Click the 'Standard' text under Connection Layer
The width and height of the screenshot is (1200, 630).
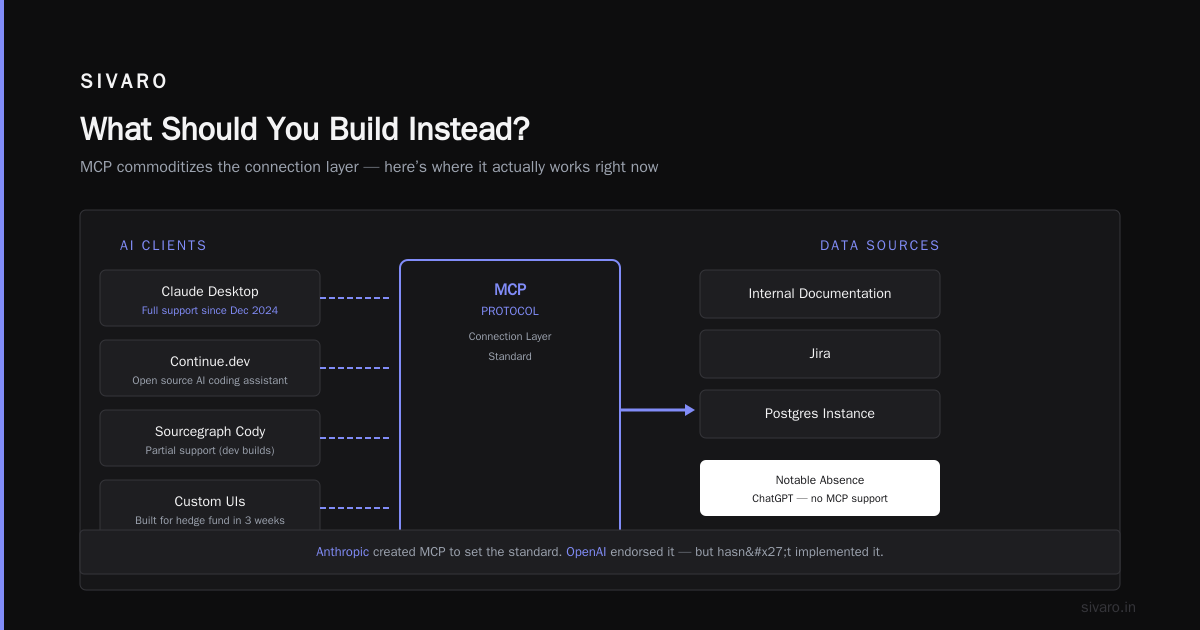pos(510,357)
